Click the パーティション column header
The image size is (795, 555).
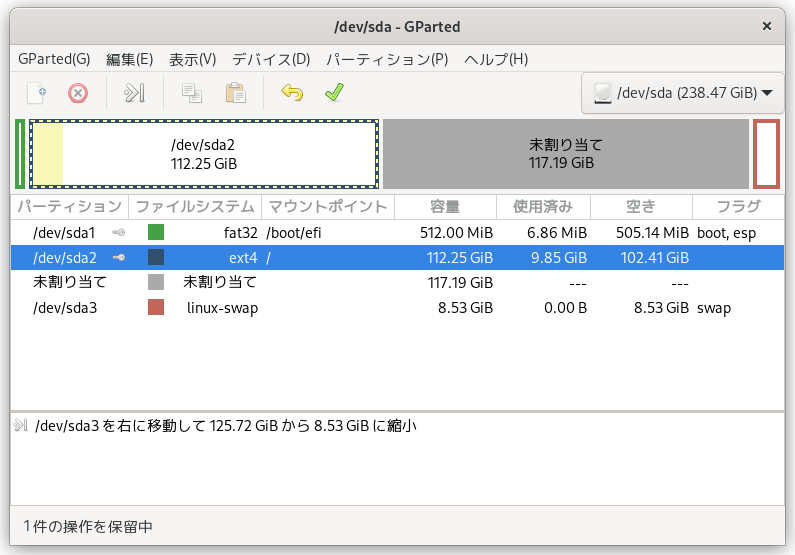click(70, 206)
